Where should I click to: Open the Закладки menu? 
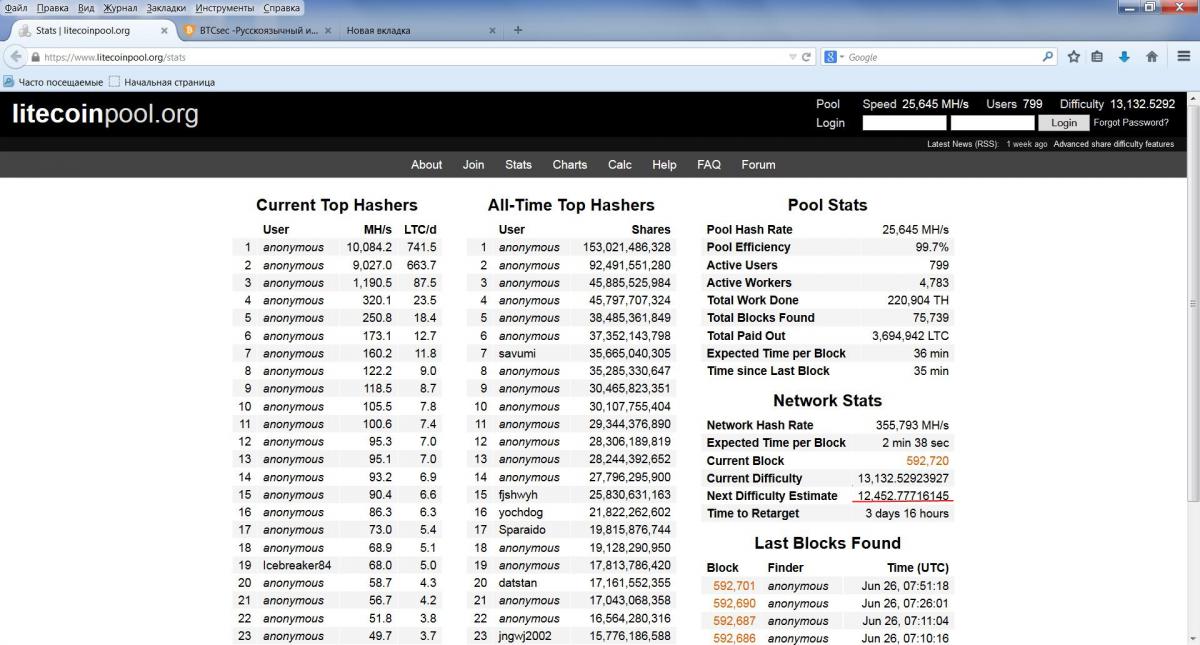pyautogui.click(x=166, y=8)
